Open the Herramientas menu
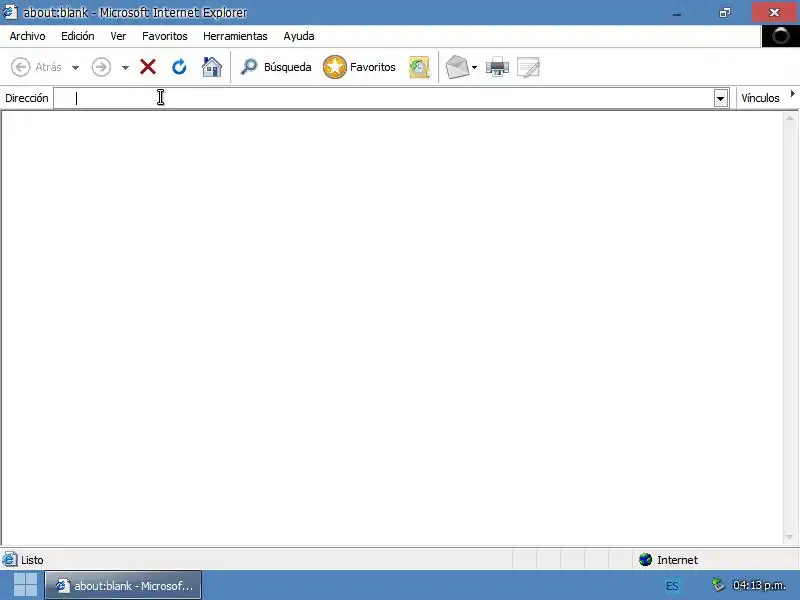Viewport: 800px width, 600px height. click(235, 36)
